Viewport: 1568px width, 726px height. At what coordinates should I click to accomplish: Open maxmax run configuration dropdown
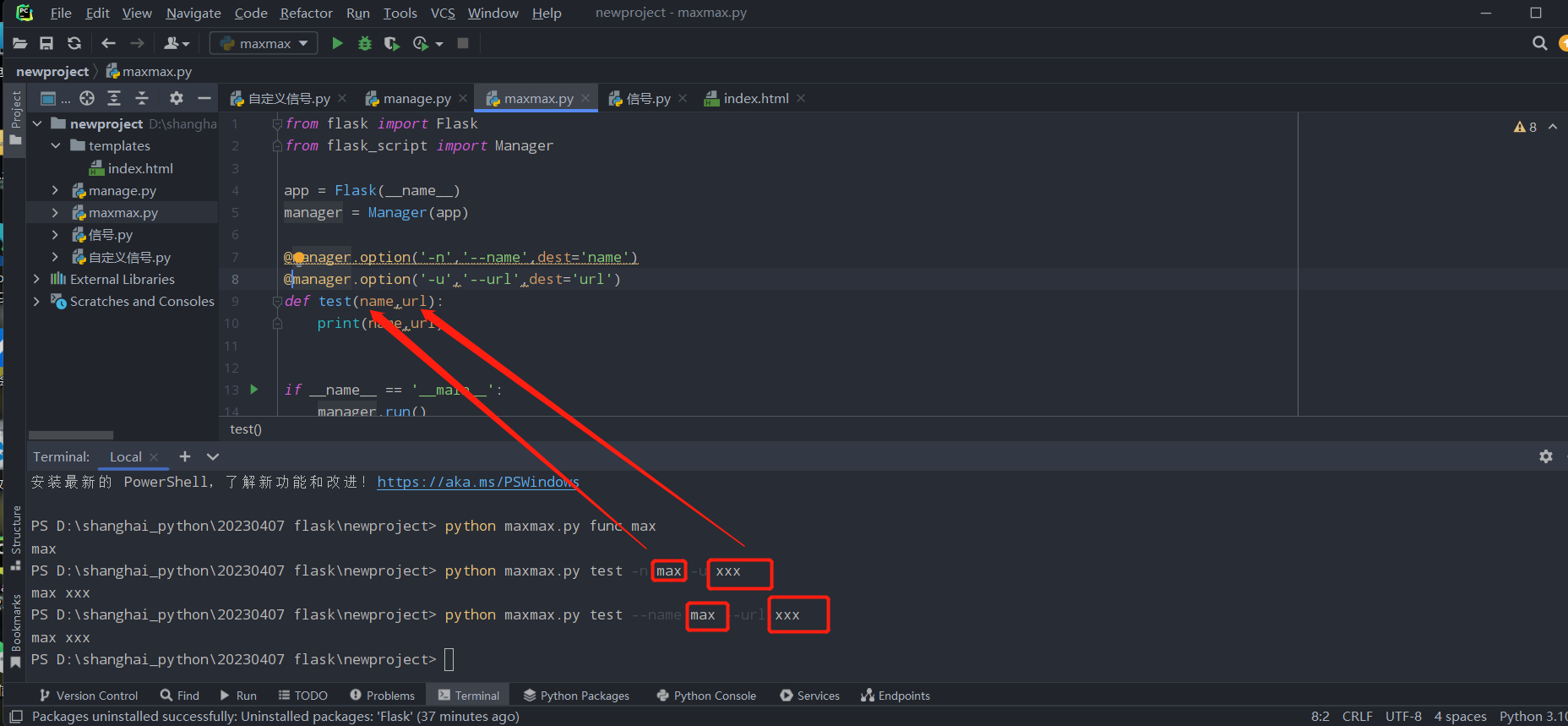point(264,43)
